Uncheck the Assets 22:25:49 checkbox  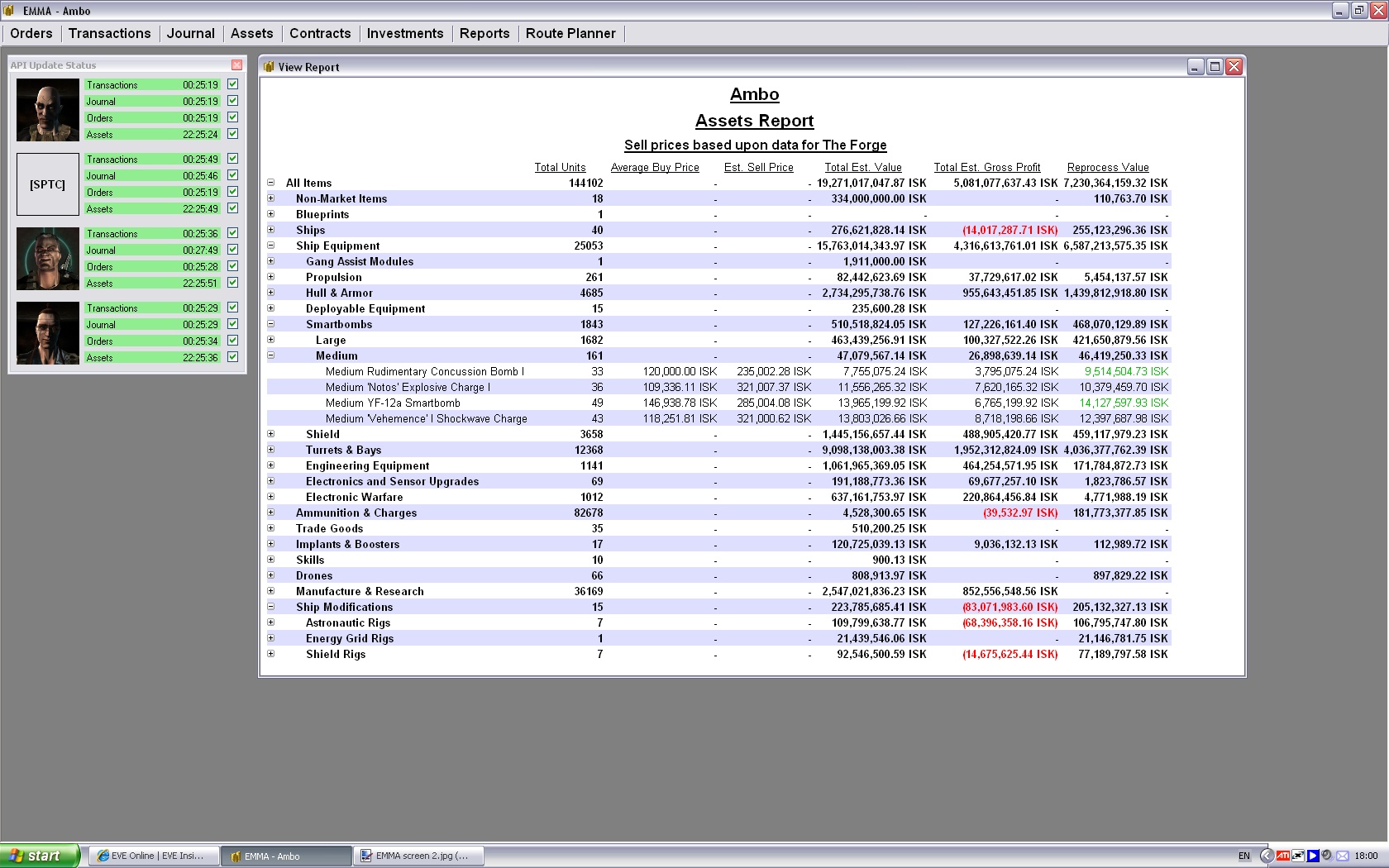tap(233, 208)
